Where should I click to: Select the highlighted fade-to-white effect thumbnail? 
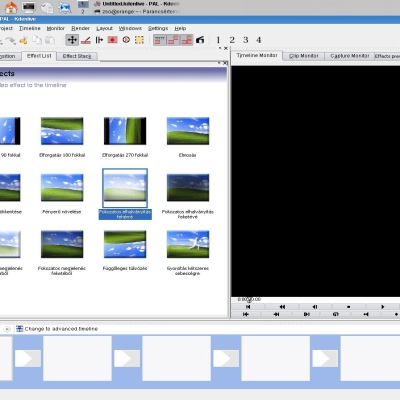[x=125, y=188]
